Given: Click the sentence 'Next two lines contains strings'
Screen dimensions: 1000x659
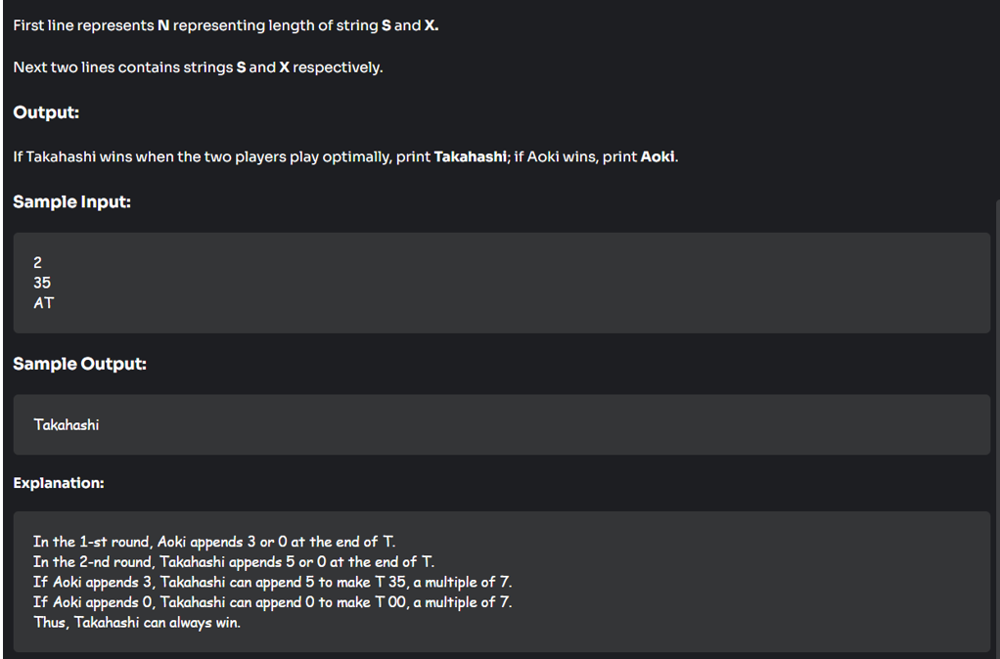Looking at the screenshot, I should (x=198, y=68).
